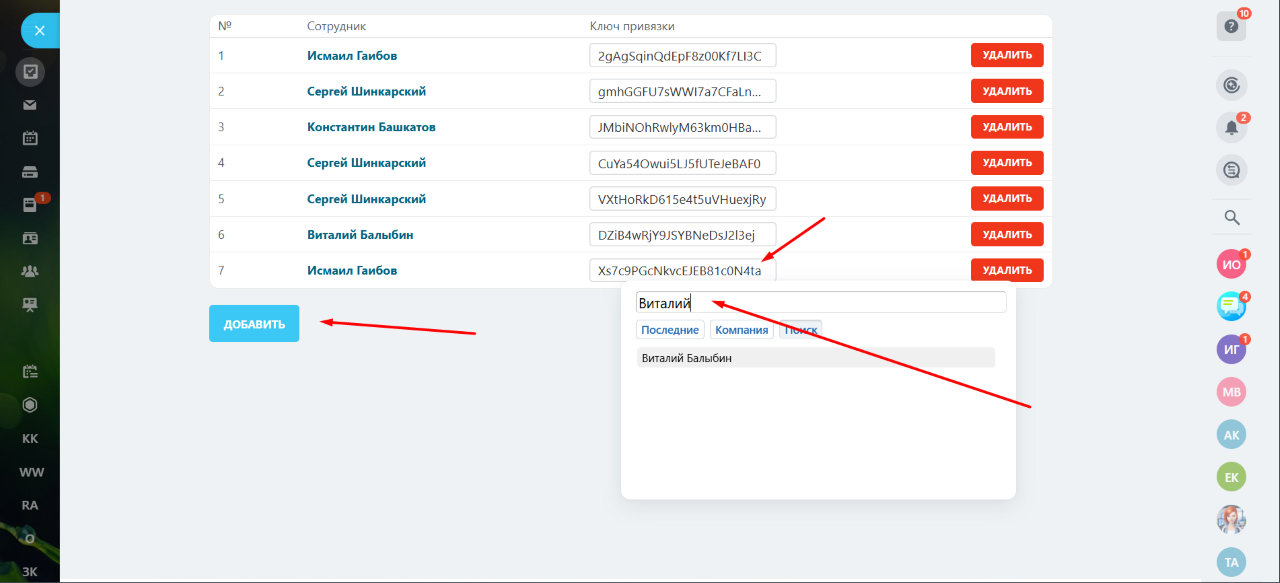This screenshot has height=583, width=1280.
Task: Open the chat bubble icon in right panel
Action: (x=1231, y=170)
